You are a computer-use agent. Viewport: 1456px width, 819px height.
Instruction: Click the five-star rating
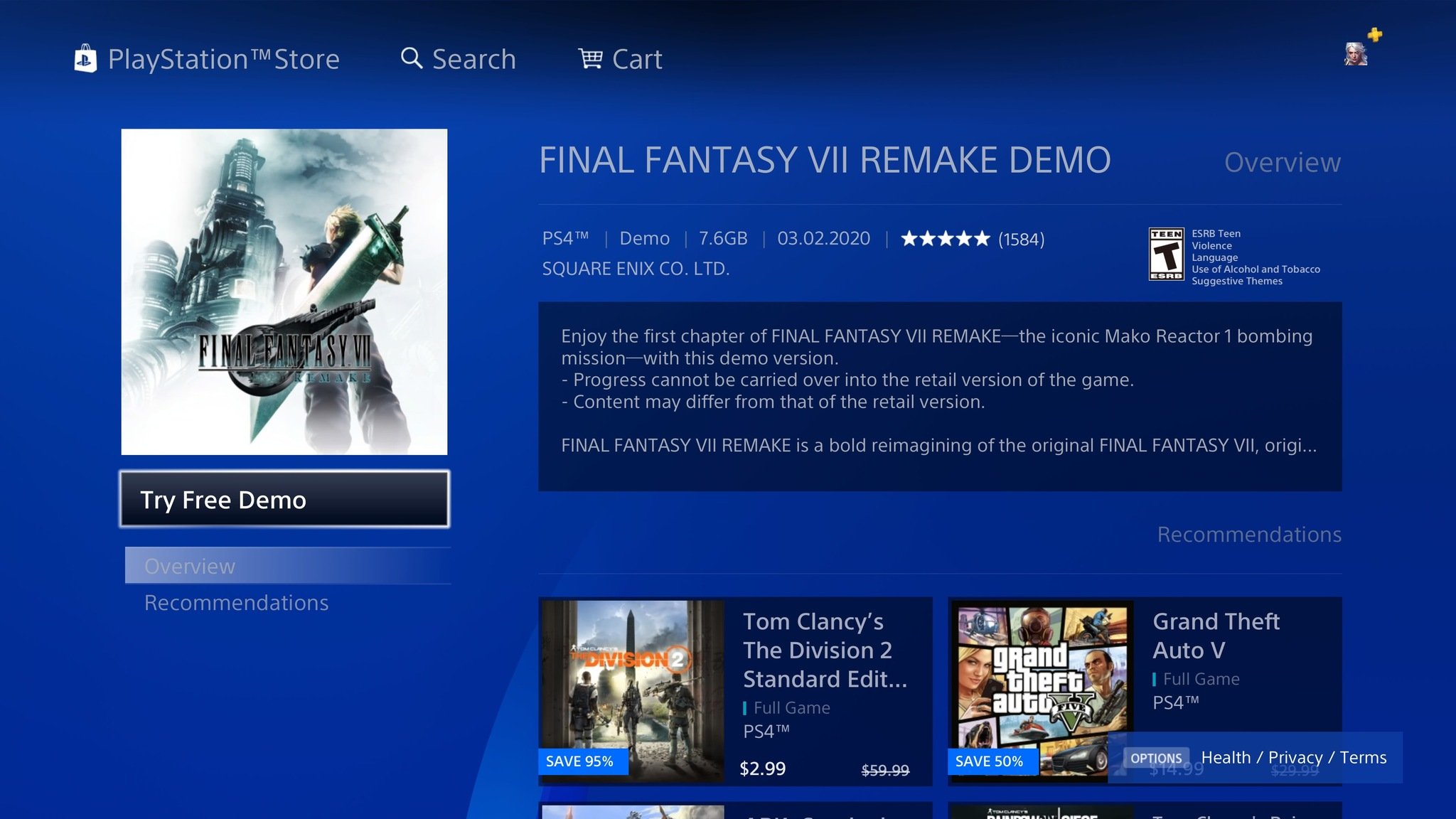click(x=945, y=239)
